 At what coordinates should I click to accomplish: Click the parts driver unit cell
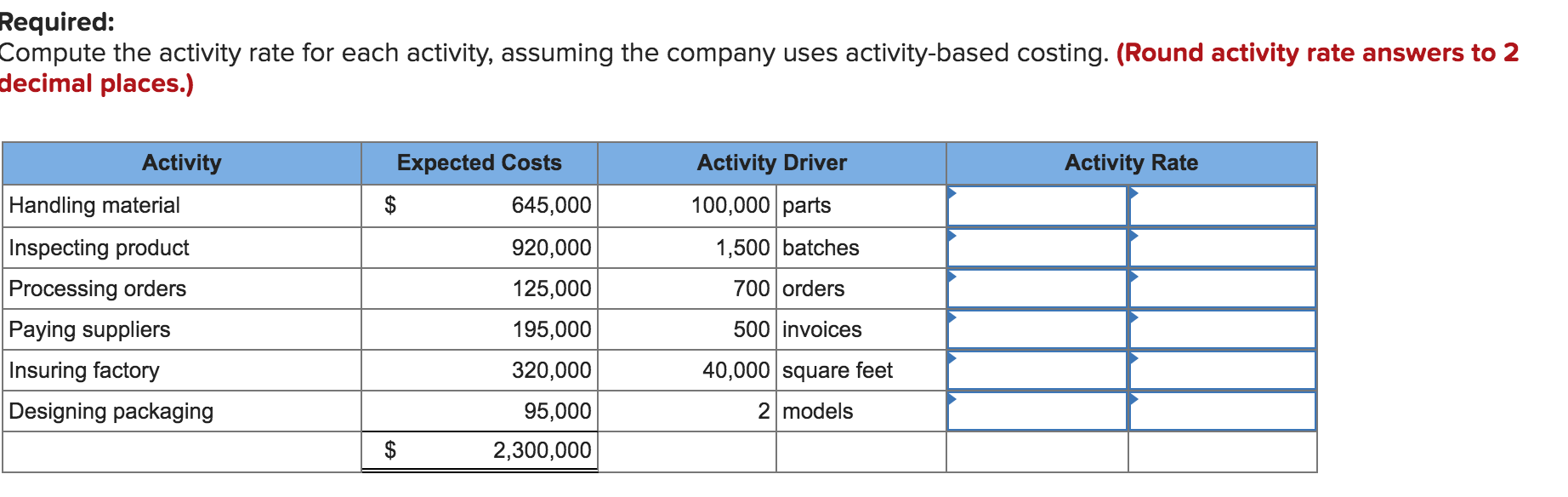click(x=861, y=205)
